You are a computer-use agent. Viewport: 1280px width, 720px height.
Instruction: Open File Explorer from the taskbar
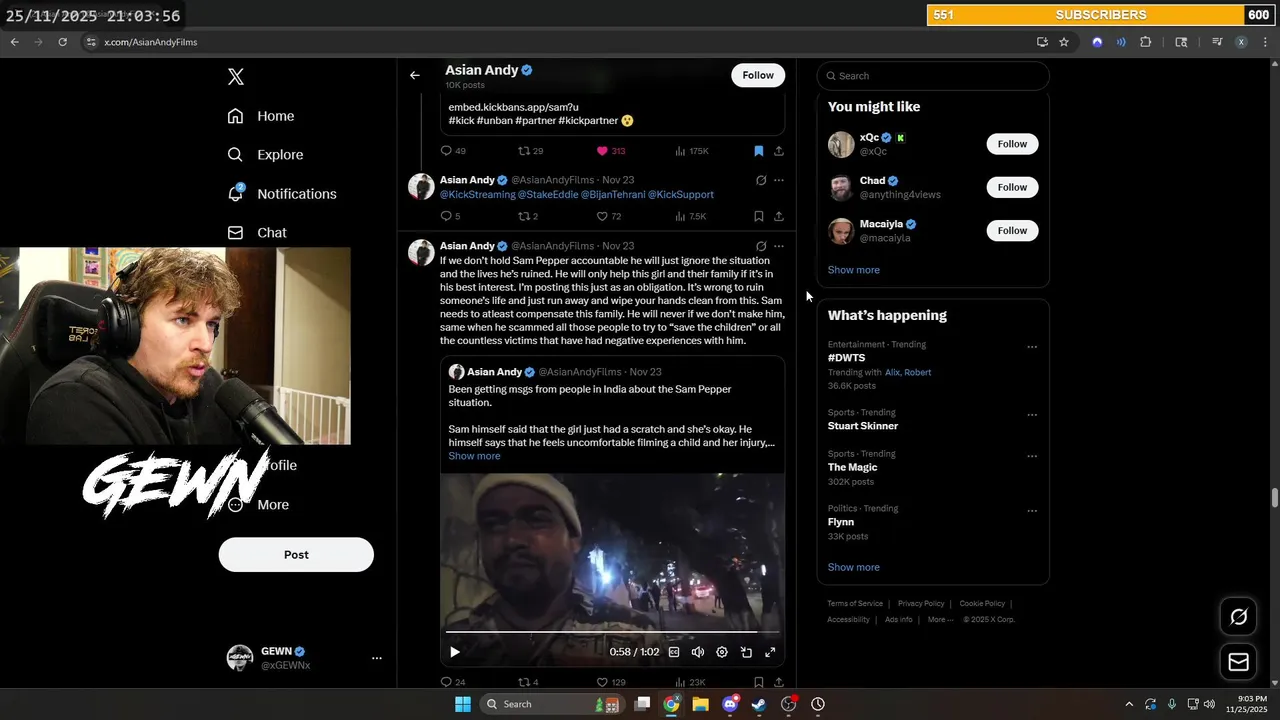[x=700, y=704]
